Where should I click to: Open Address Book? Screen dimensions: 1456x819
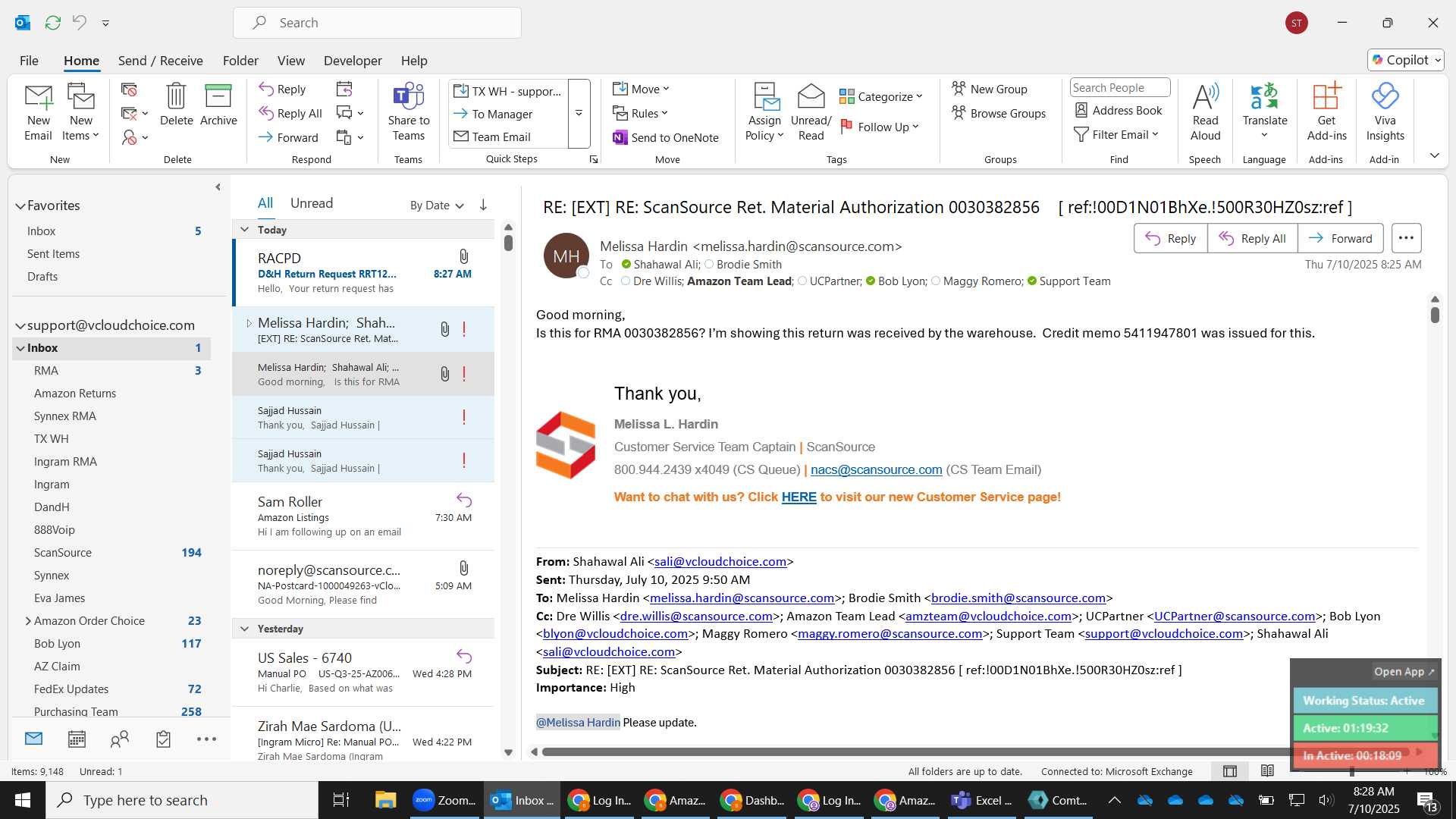click(1119, 110)
